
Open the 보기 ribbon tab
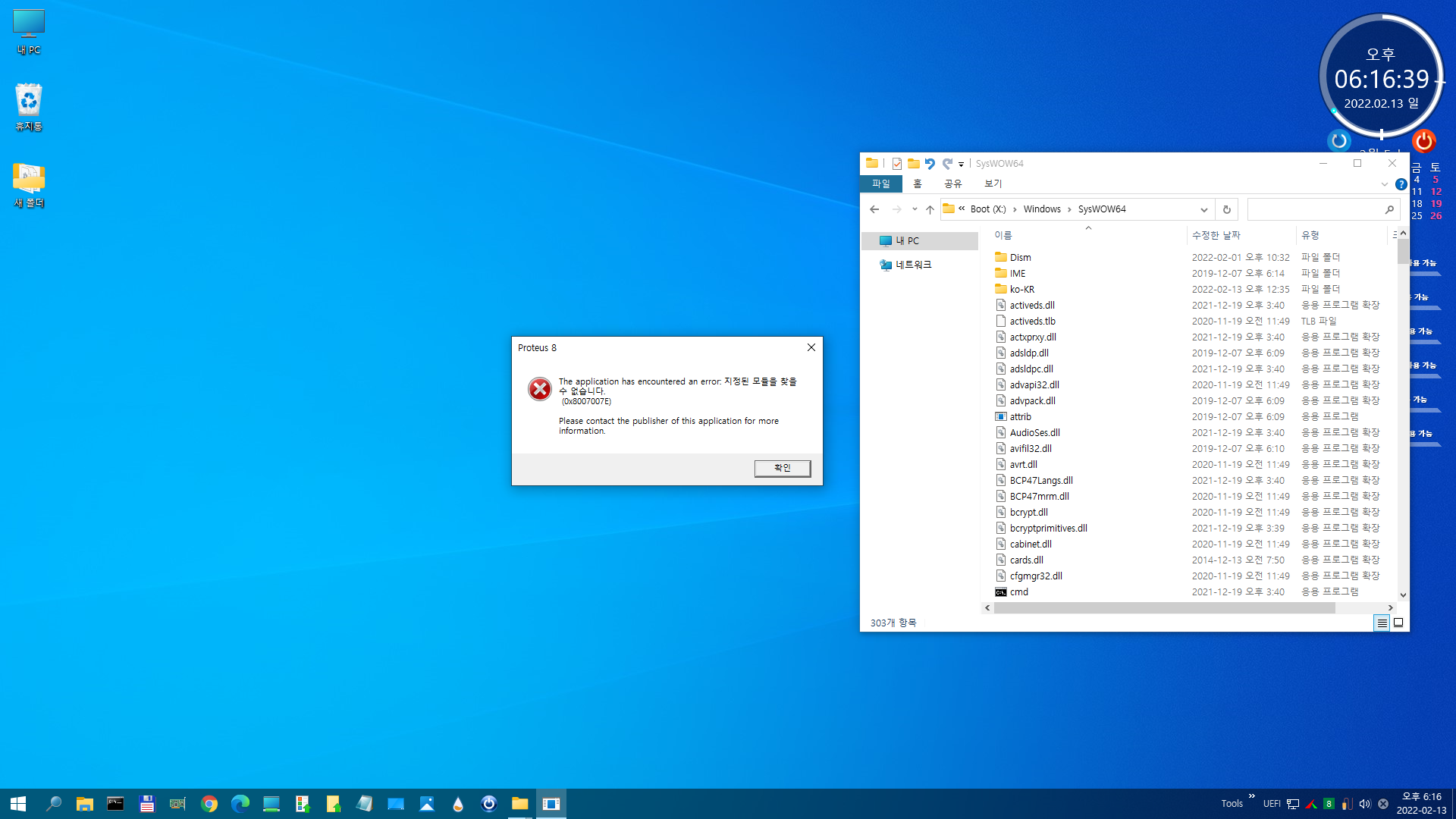[x=993, y=184]
